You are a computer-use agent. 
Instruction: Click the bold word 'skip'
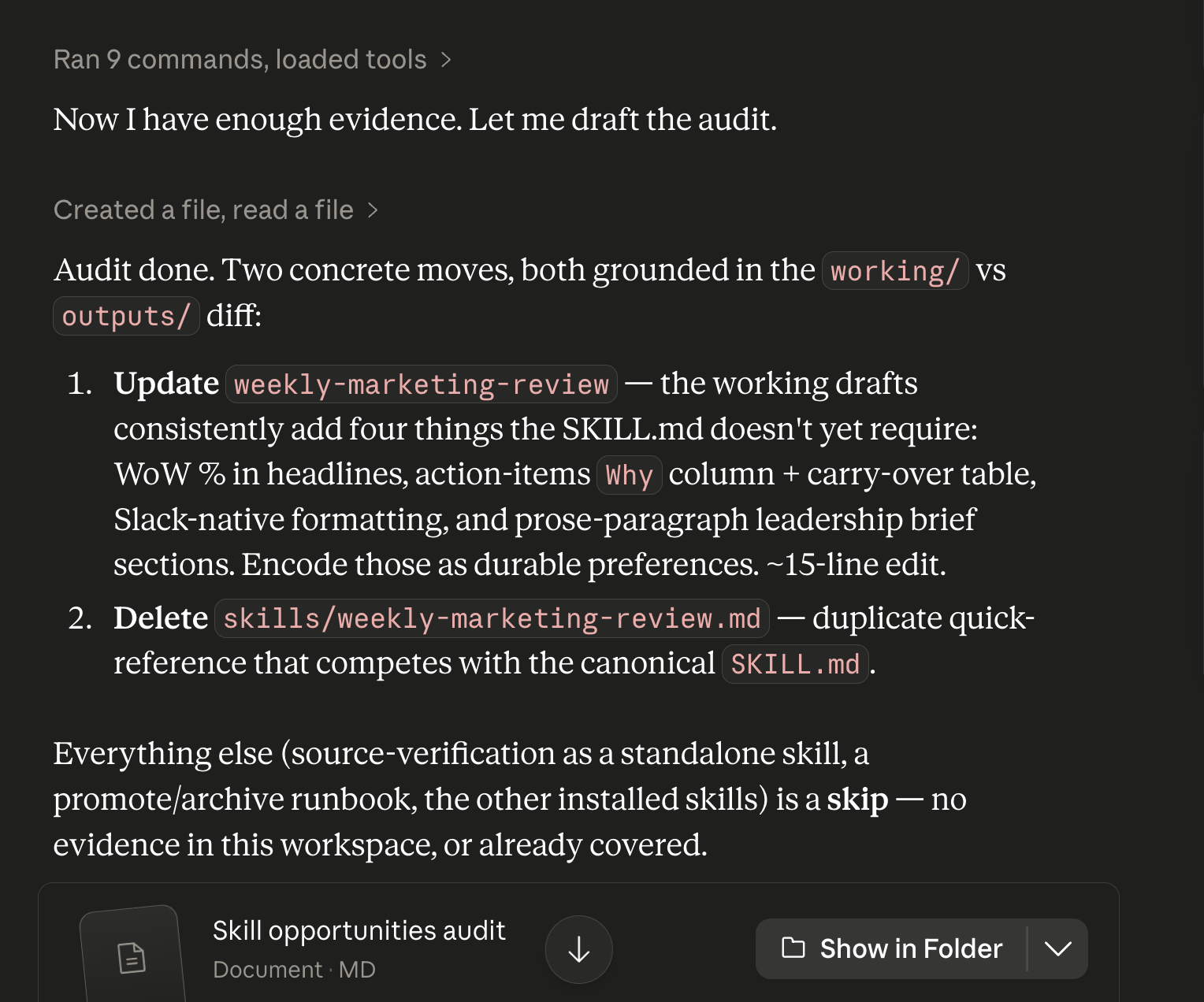(857, 800)
